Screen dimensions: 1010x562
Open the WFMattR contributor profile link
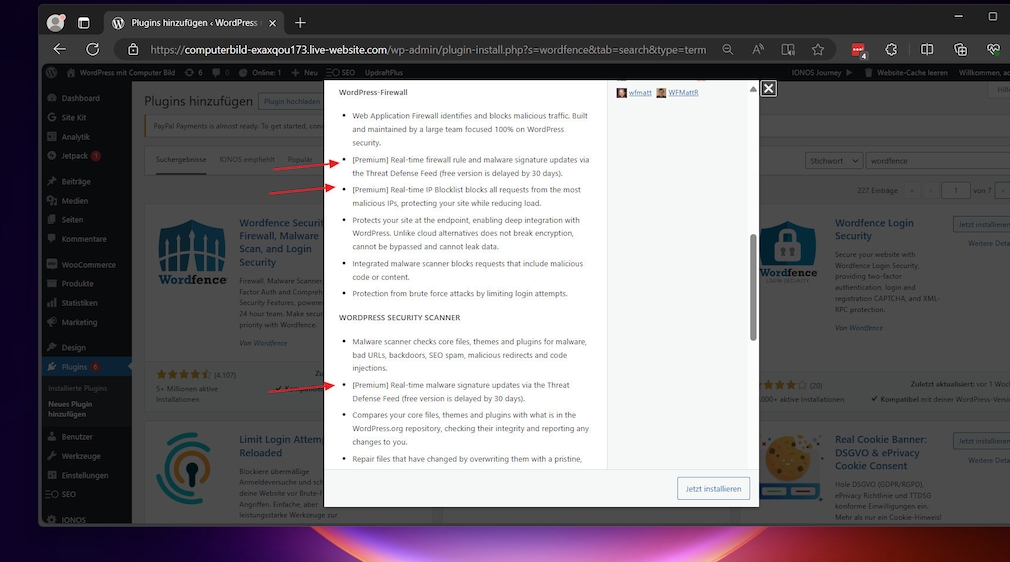(x=683, y=93)
